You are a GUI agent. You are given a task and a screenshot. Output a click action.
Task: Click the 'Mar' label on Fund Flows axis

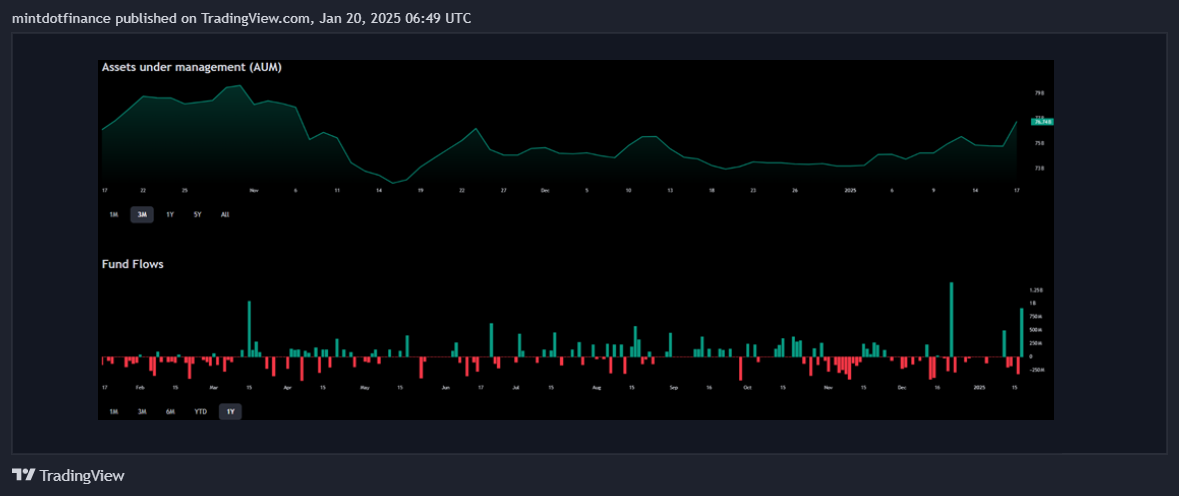tap(214, 388)
